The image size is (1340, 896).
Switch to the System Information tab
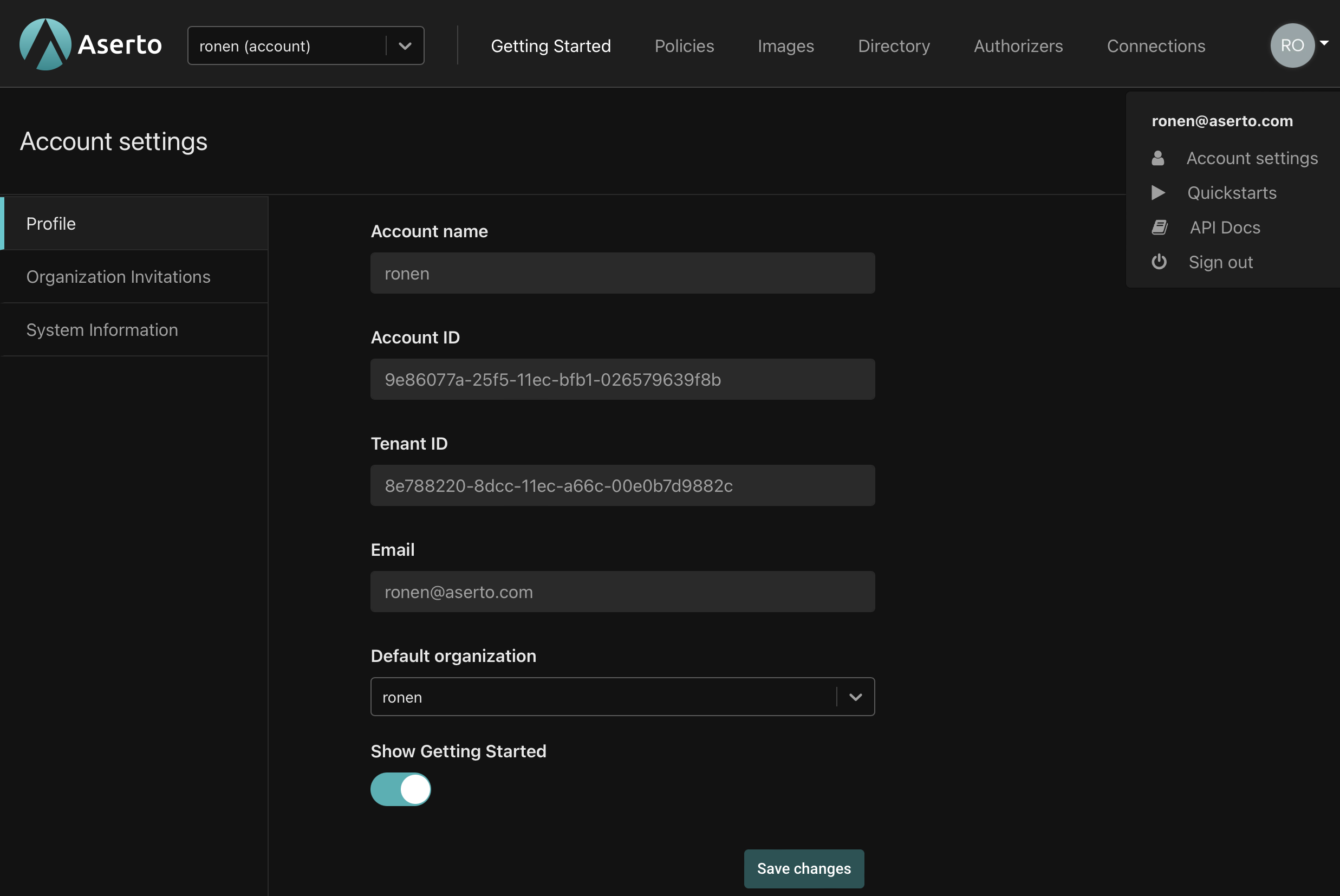(x=102, y=330)
